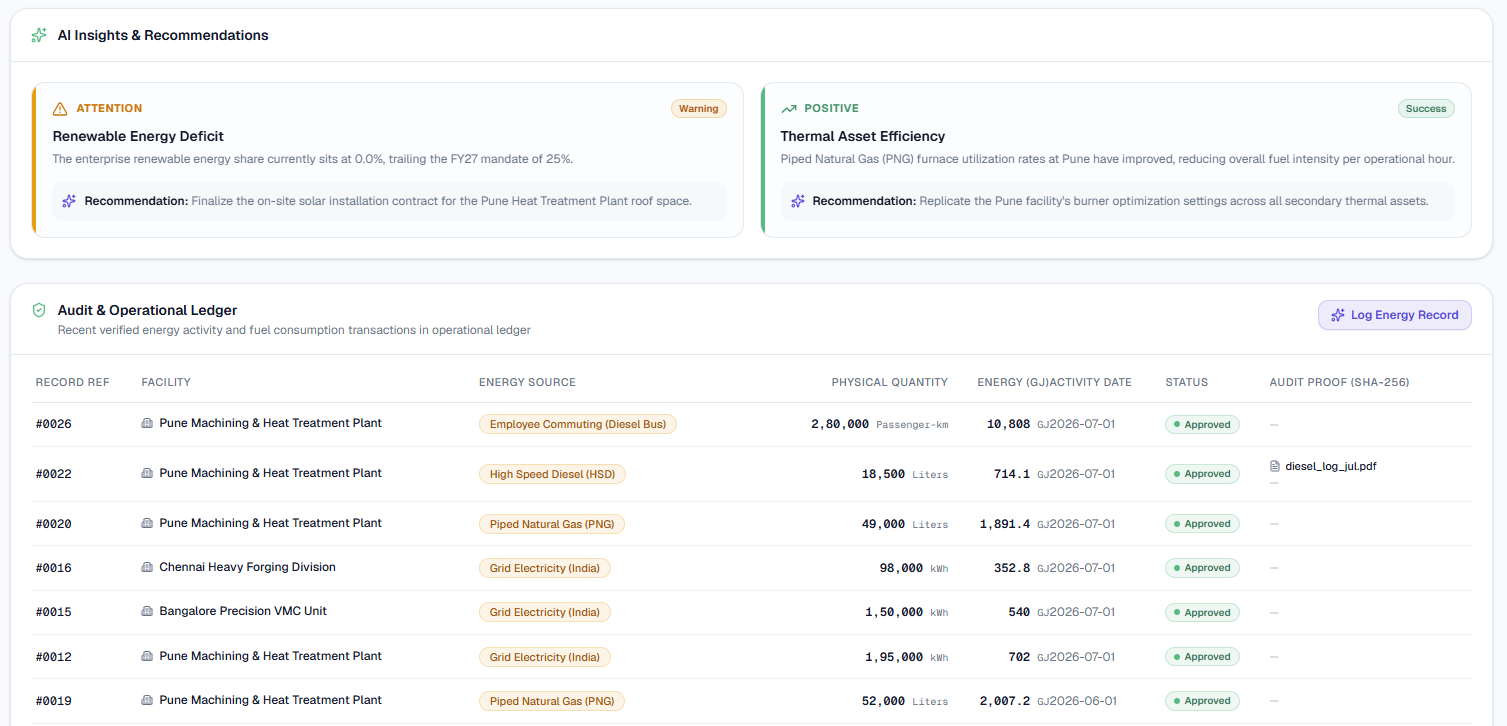This screenshot has width=1507, height=726.
Task: Click the High Speed Diesel (HSD) tag
Action: 552,474
